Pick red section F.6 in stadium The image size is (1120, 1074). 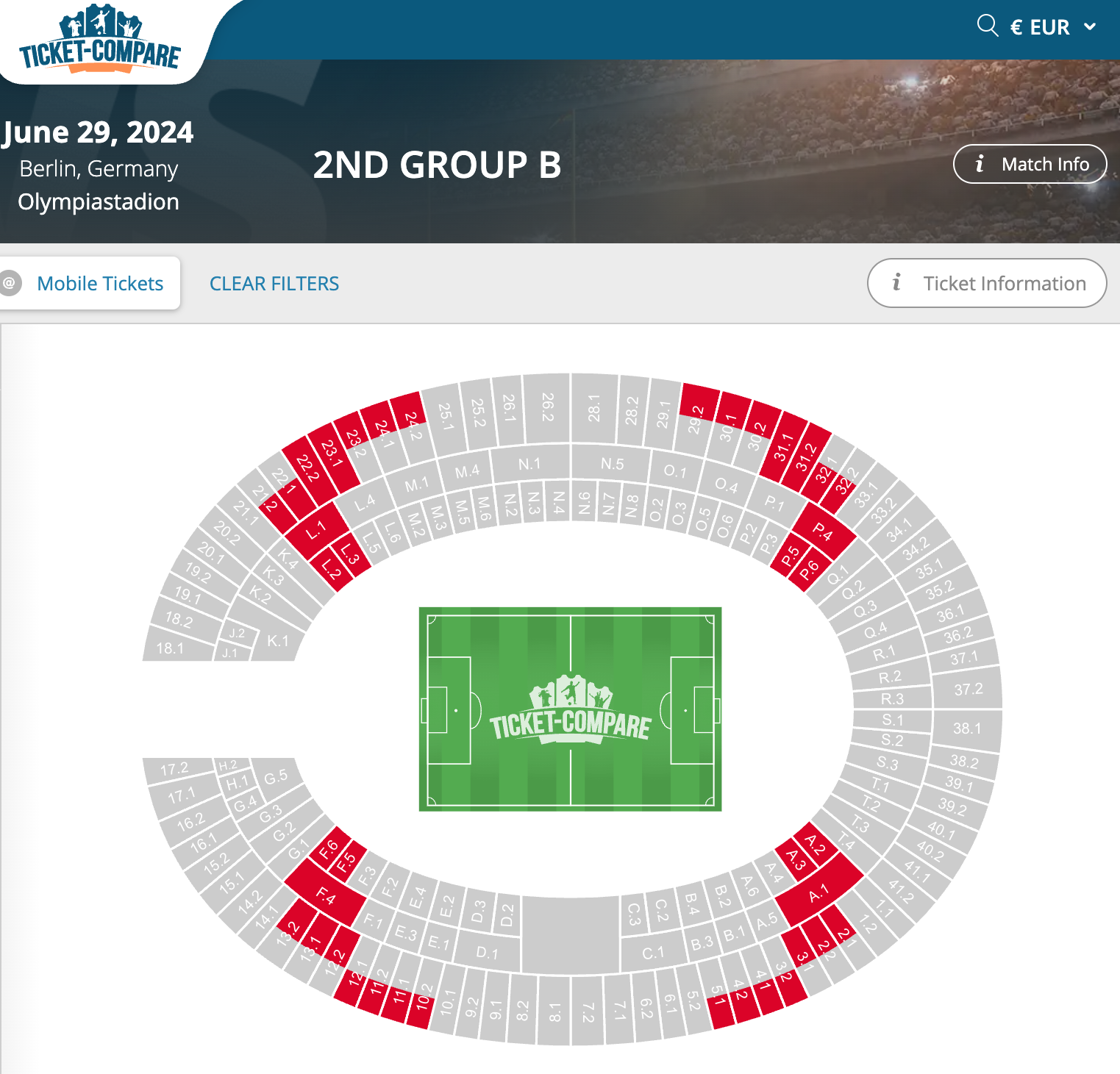[x=328, y=848]
